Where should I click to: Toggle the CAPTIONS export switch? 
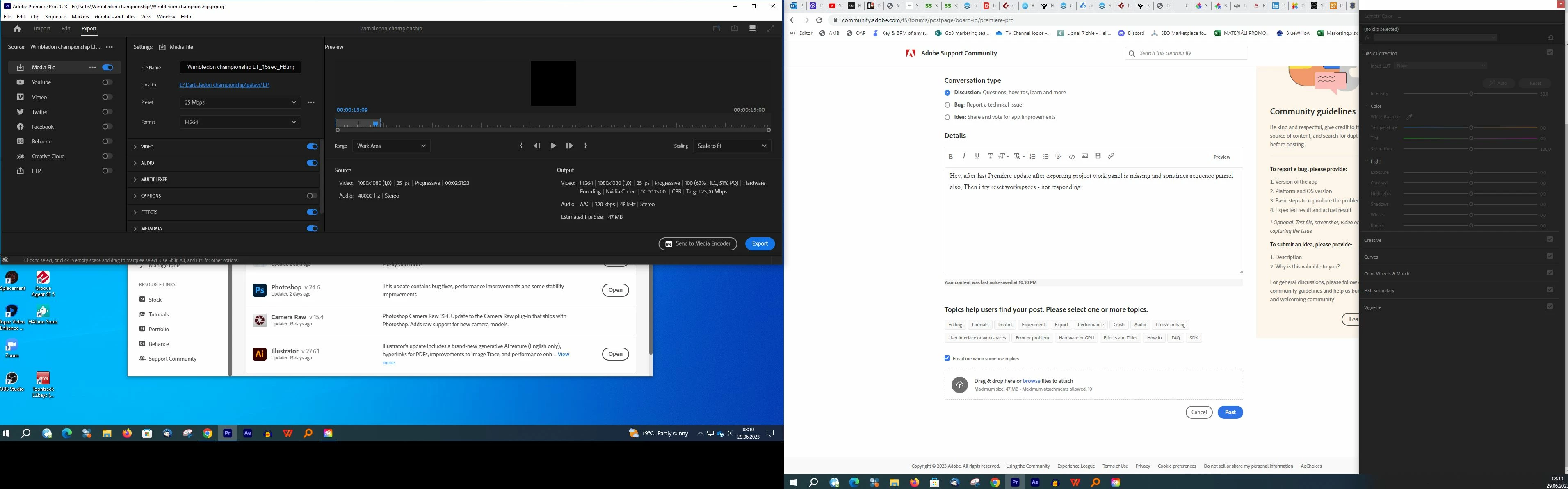coord(312,196)
